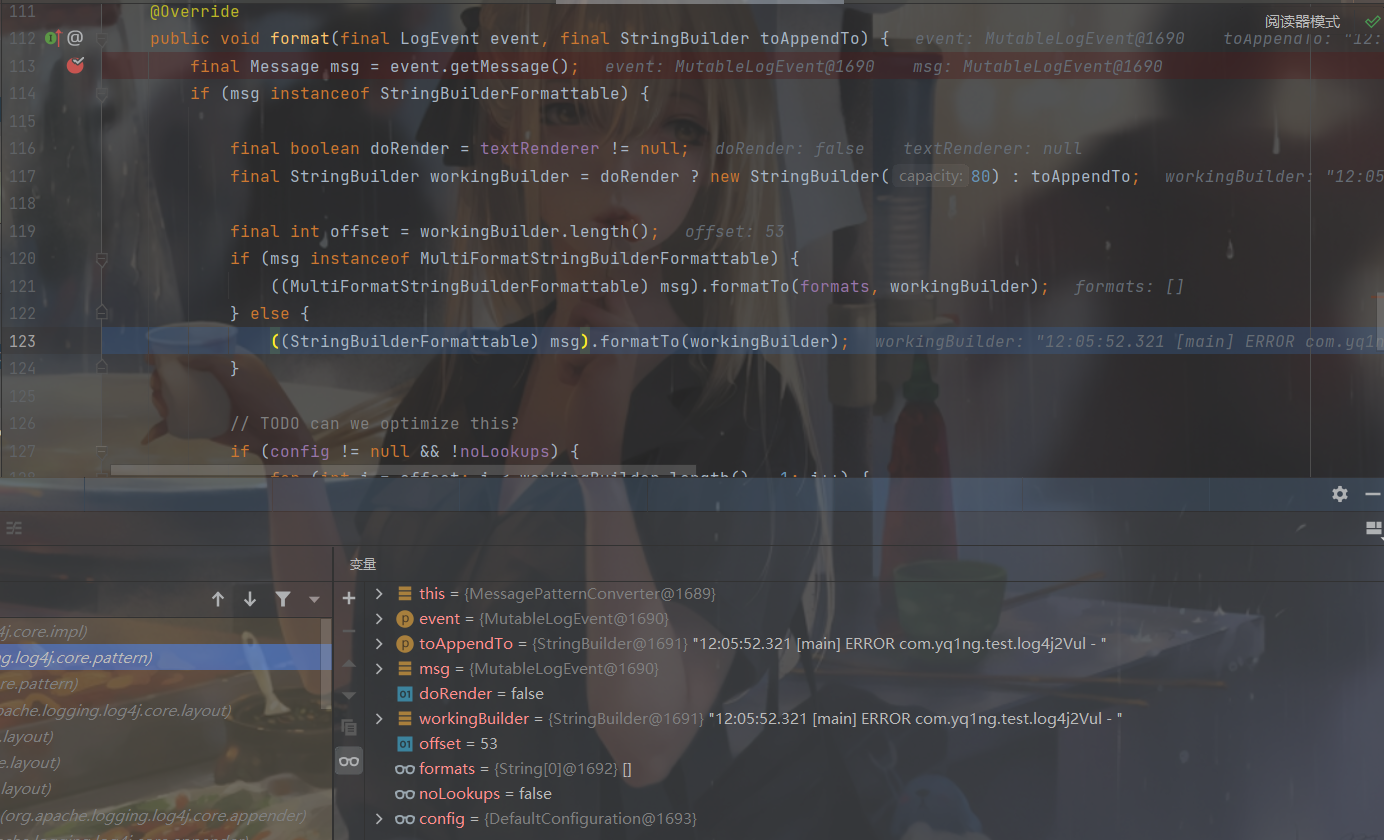Expand the 'toAppendTo' variable node
The width and height of the screenshot is (1384, 840).
(379, 644)
